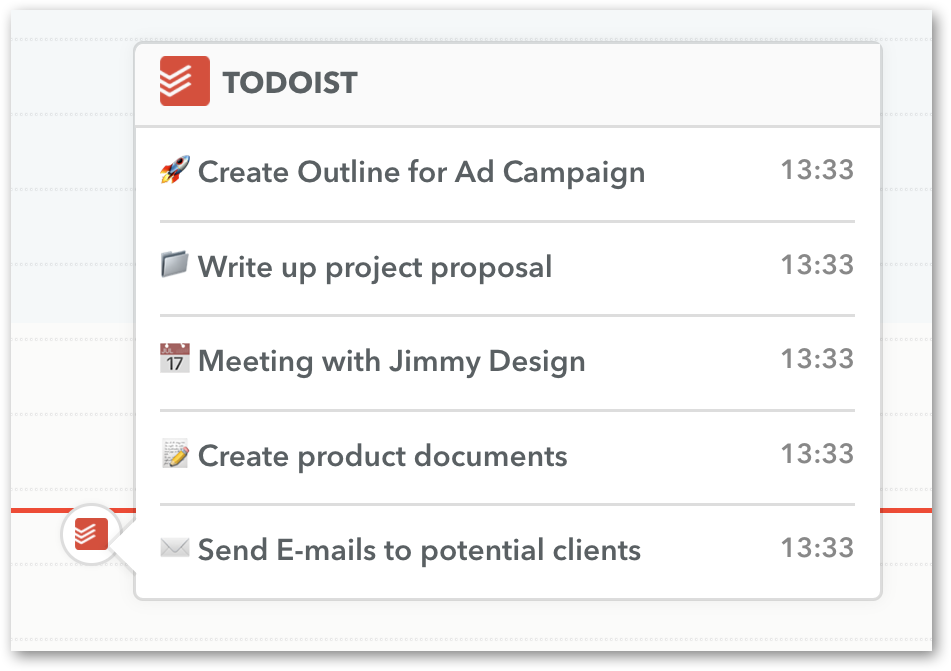
Task: Select the Meeting with Jimmy Design entry
Action: pos(390,359)
